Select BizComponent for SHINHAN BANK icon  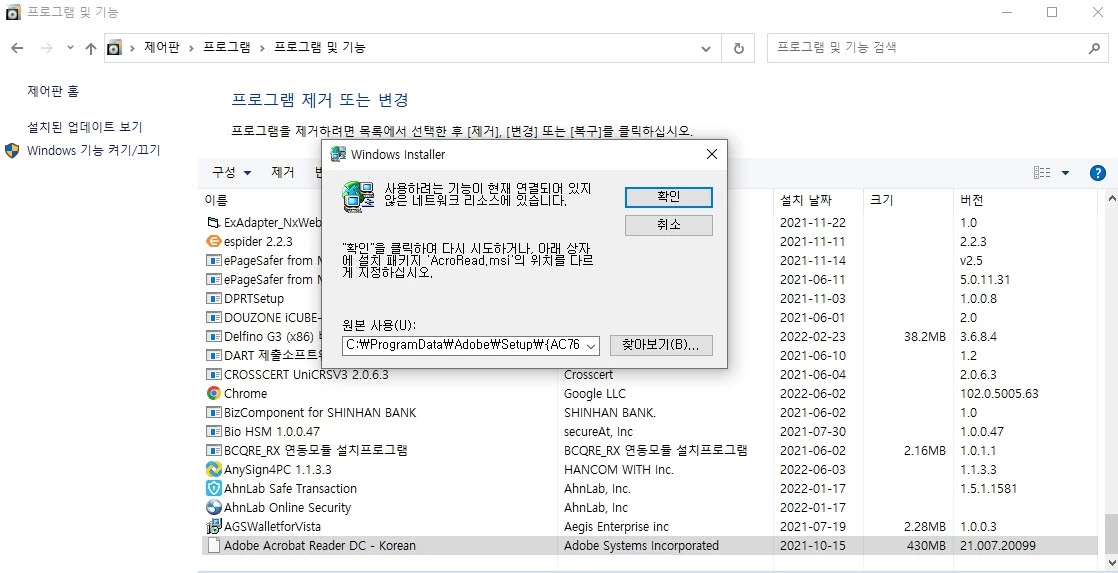pyautogui.click(x=213, y=413)
